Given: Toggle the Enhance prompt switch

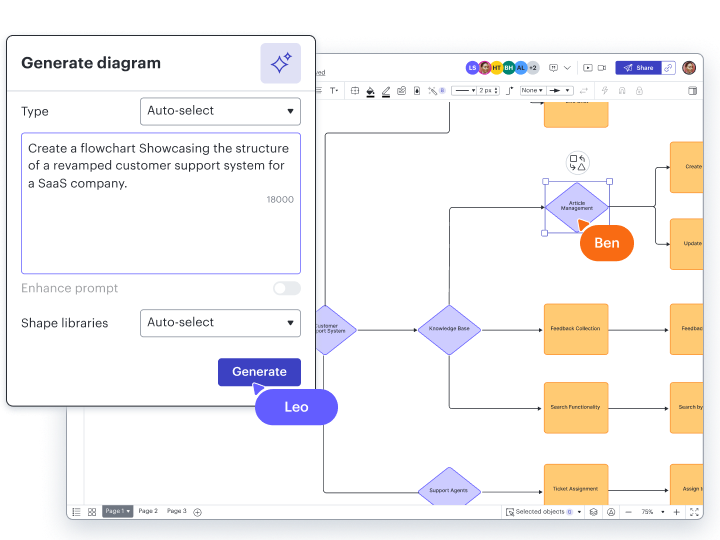Looking at the screenshot, I should (286, 288).
